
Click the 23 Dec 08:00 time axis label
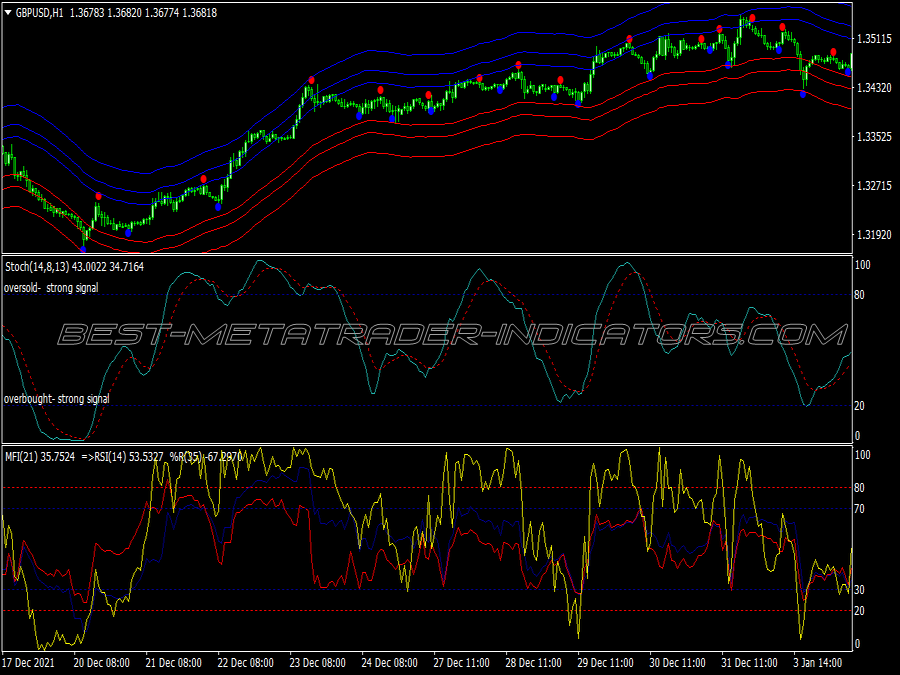[318, 663]
